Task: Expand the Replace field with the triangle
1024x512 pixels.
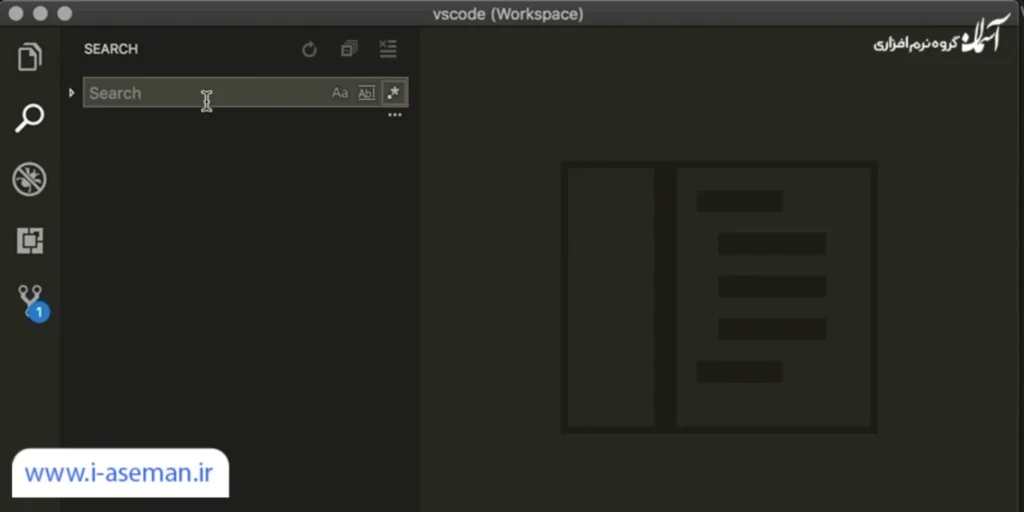Action: [x=71, y=93]
